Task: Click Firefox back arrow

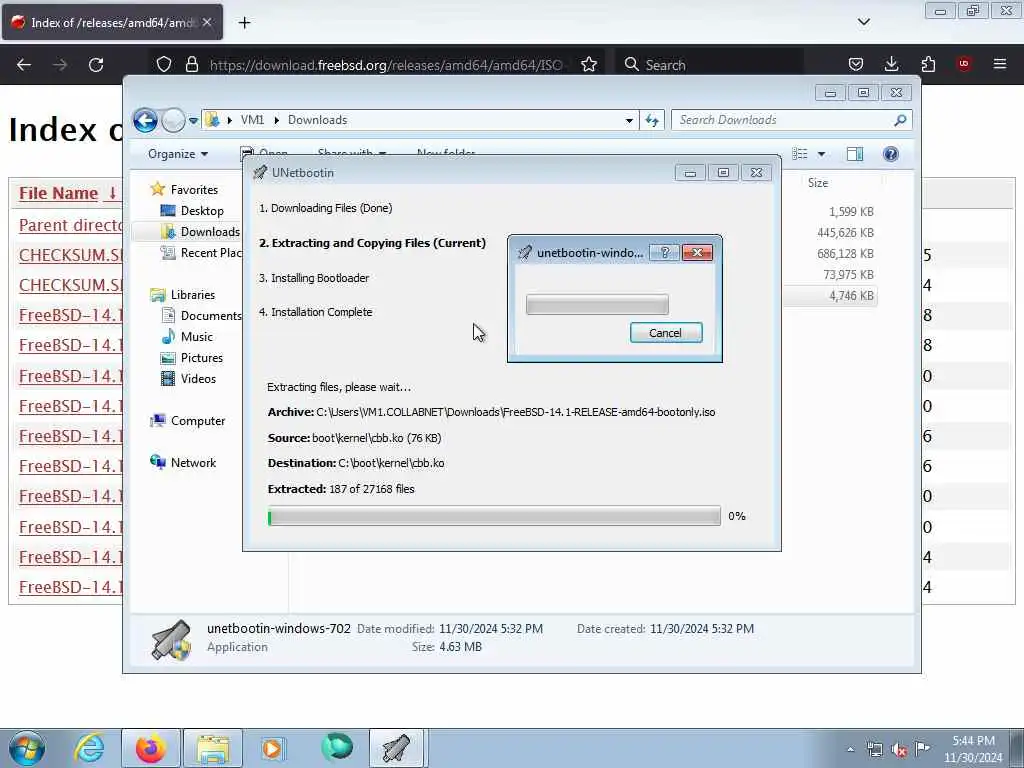Action: click(24, 65)
